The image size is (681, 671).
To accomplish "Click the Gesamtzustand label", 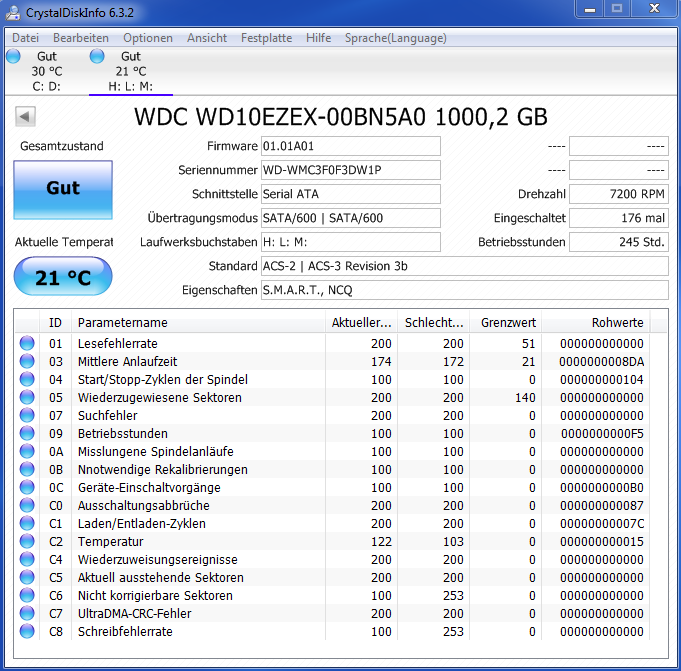I will [x=62, y=146].
